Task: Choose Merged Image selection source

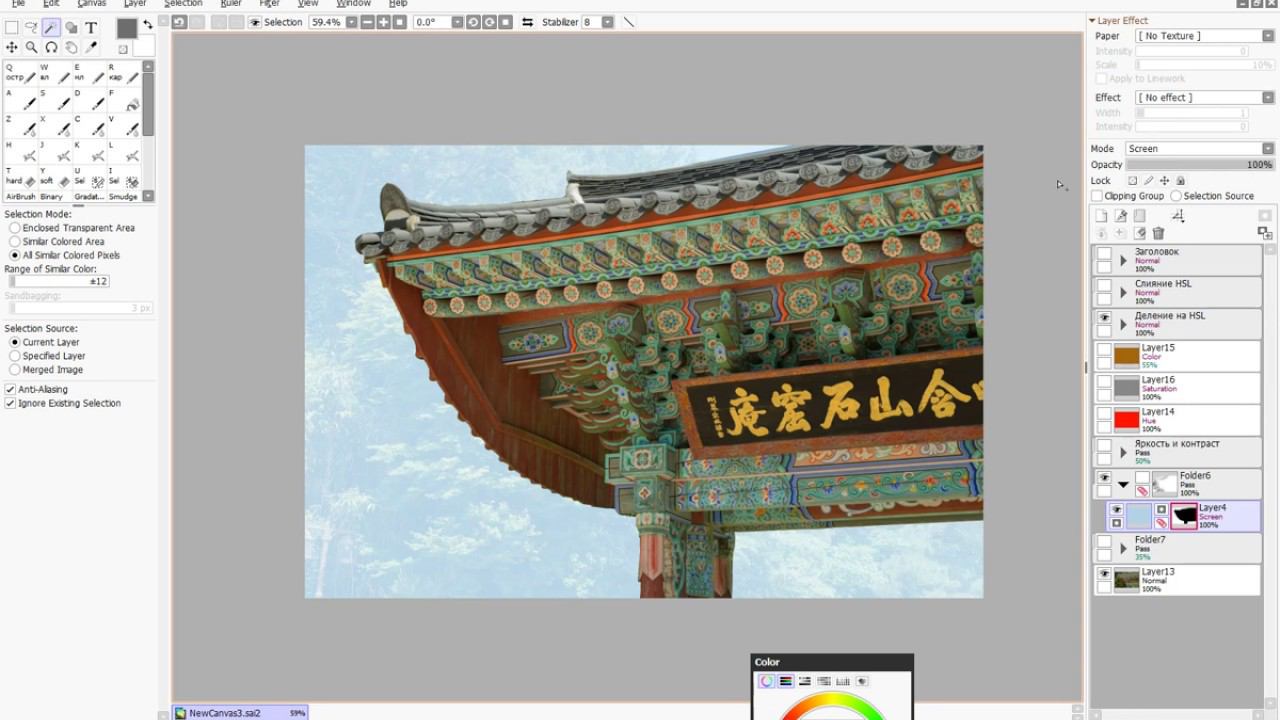Action: (x=15, y=370)
